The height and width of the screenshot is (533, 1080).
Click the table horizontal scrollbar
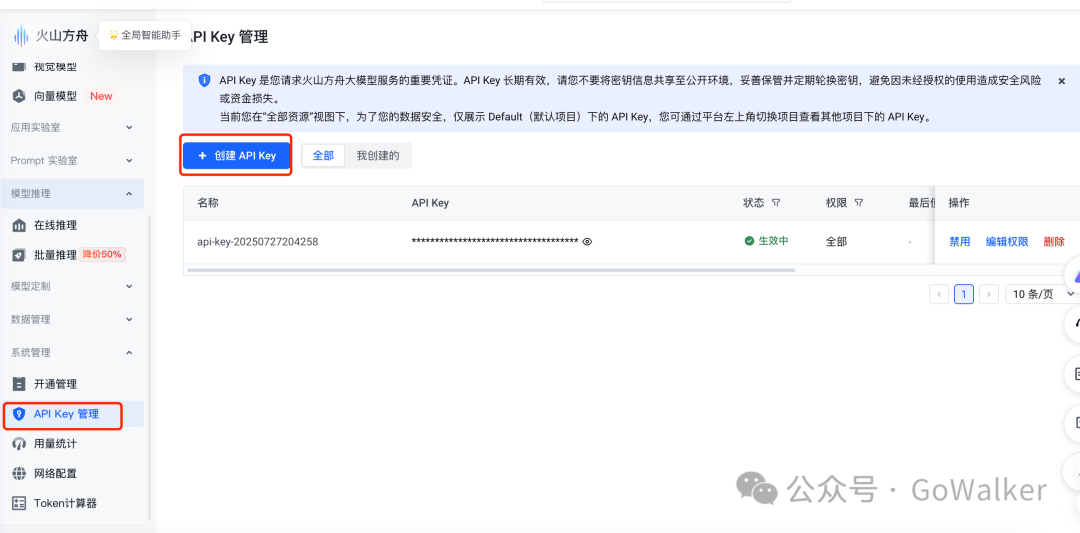click(491, 270)
